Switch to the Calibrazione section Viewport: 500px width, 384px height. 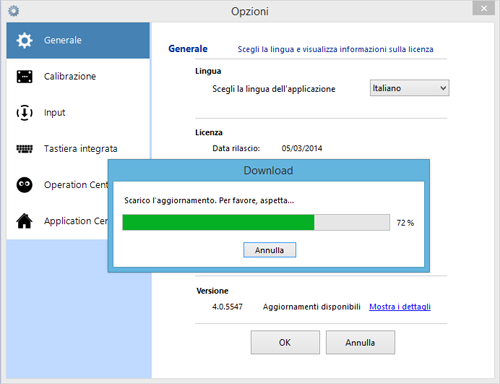coord(78,76)
